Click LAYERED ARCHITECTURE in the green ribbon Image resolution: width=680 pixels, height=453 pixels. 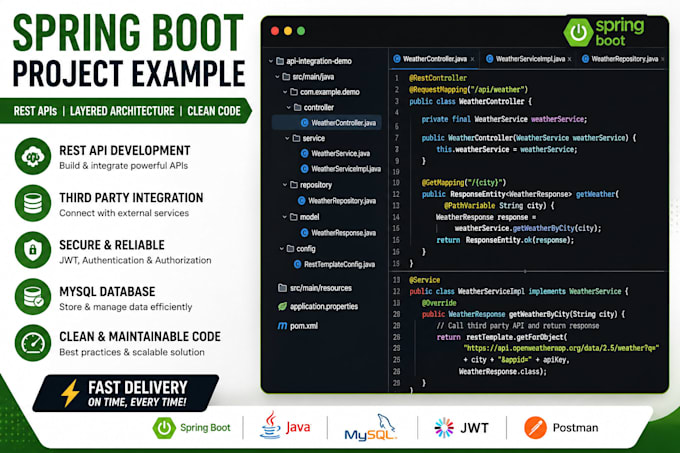coord(122,111)
